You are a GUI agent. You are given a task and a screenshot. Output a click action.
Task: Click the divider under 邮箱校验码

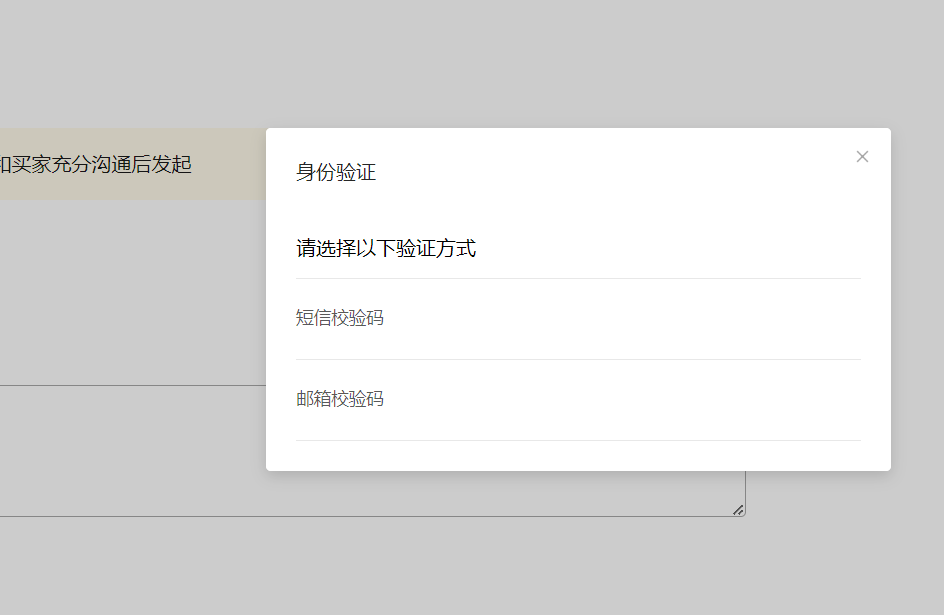[577, 438]
